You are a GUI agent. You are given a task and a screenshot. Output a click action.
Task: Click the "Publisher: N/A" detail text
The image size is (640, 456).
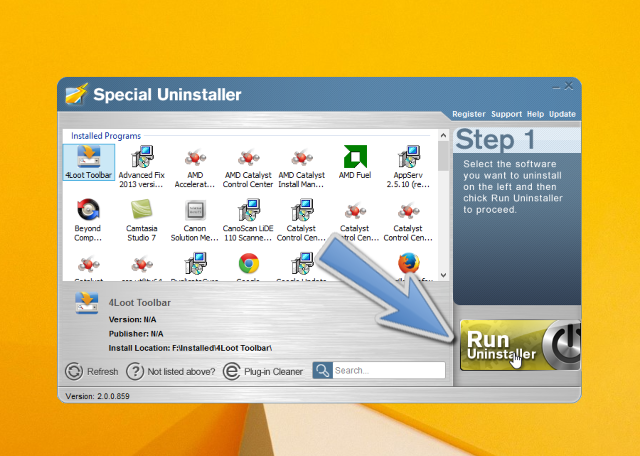coord(136,334)
